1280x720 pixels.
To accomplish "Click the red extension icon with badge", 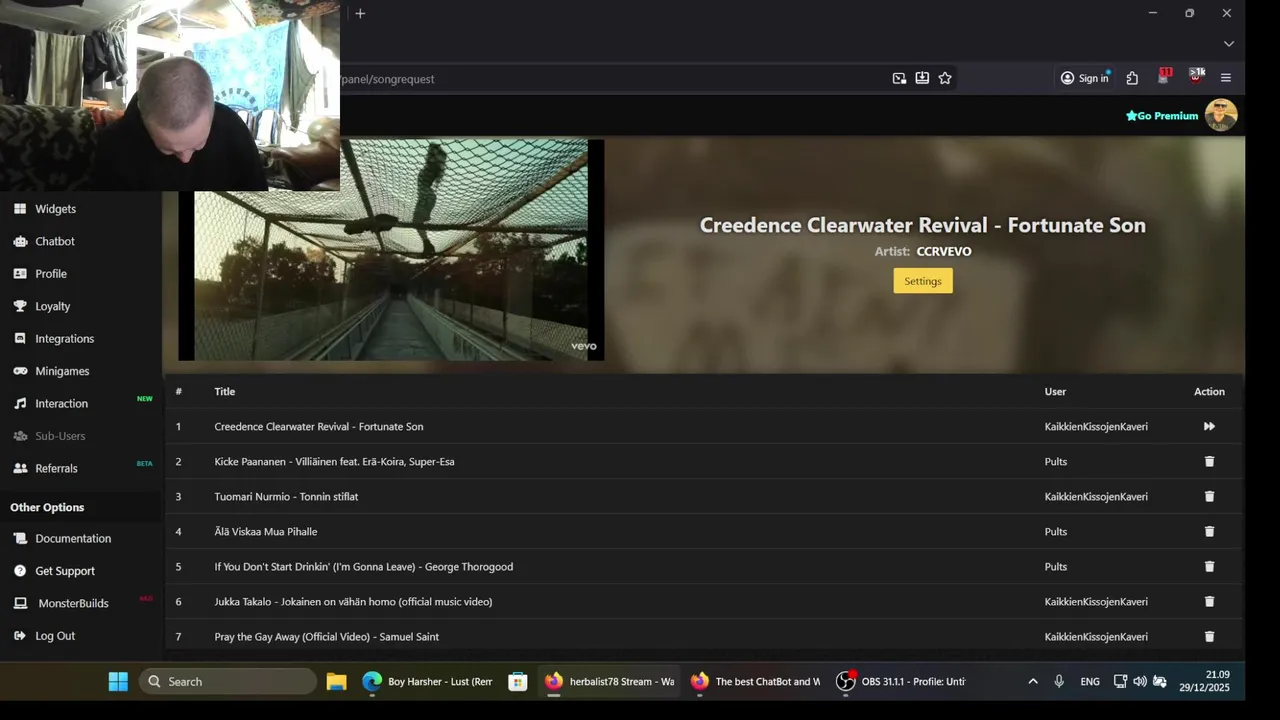I will (1164, 76).
